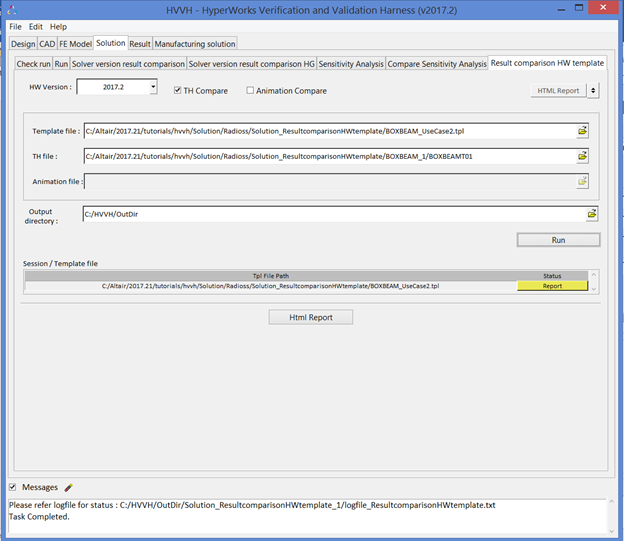Click the yellow Report status cell
Screen dimensions: 624x541
(552, 286)
